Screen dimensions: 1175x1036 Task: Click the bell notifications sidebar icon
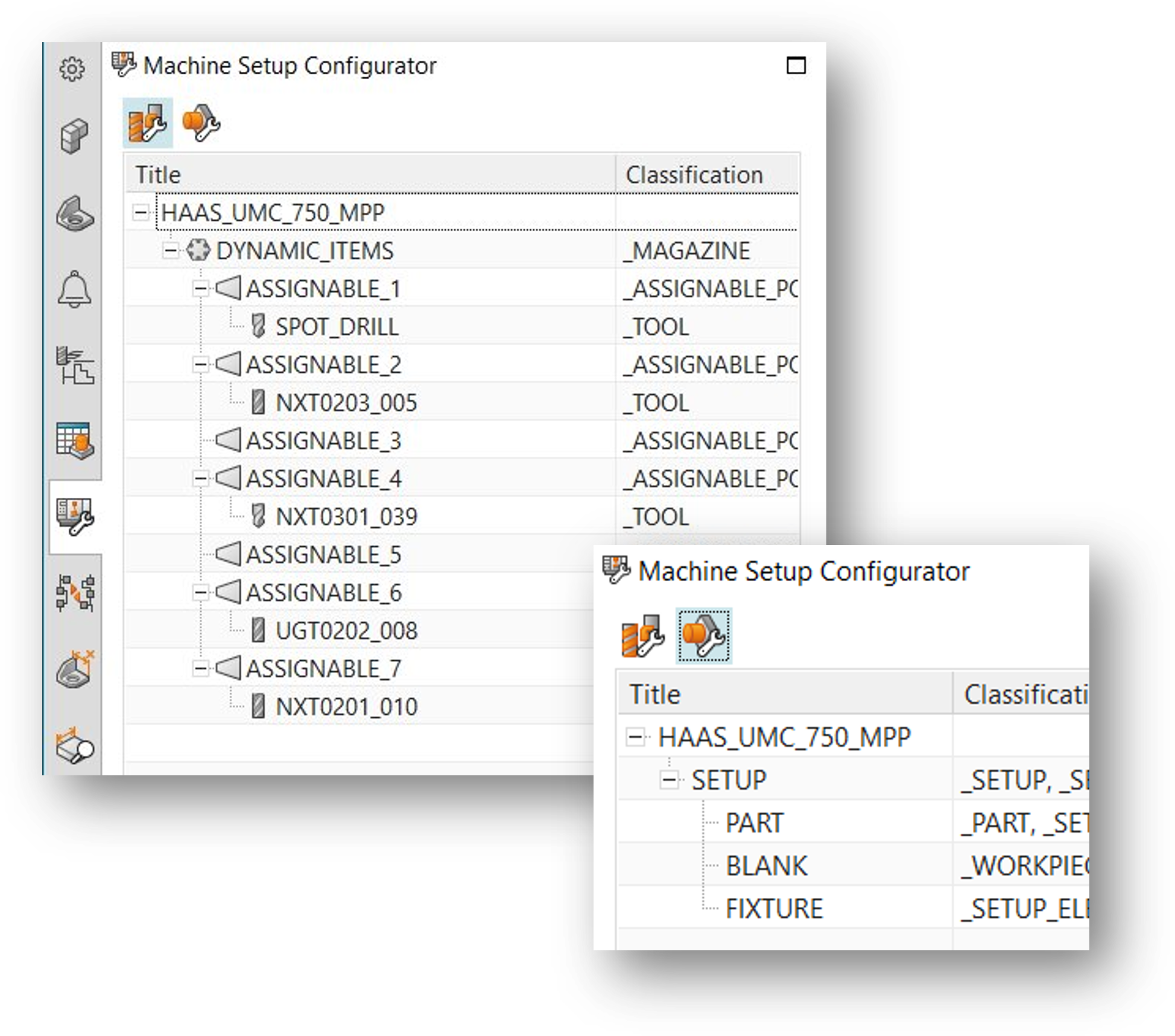tap(74, 289)
